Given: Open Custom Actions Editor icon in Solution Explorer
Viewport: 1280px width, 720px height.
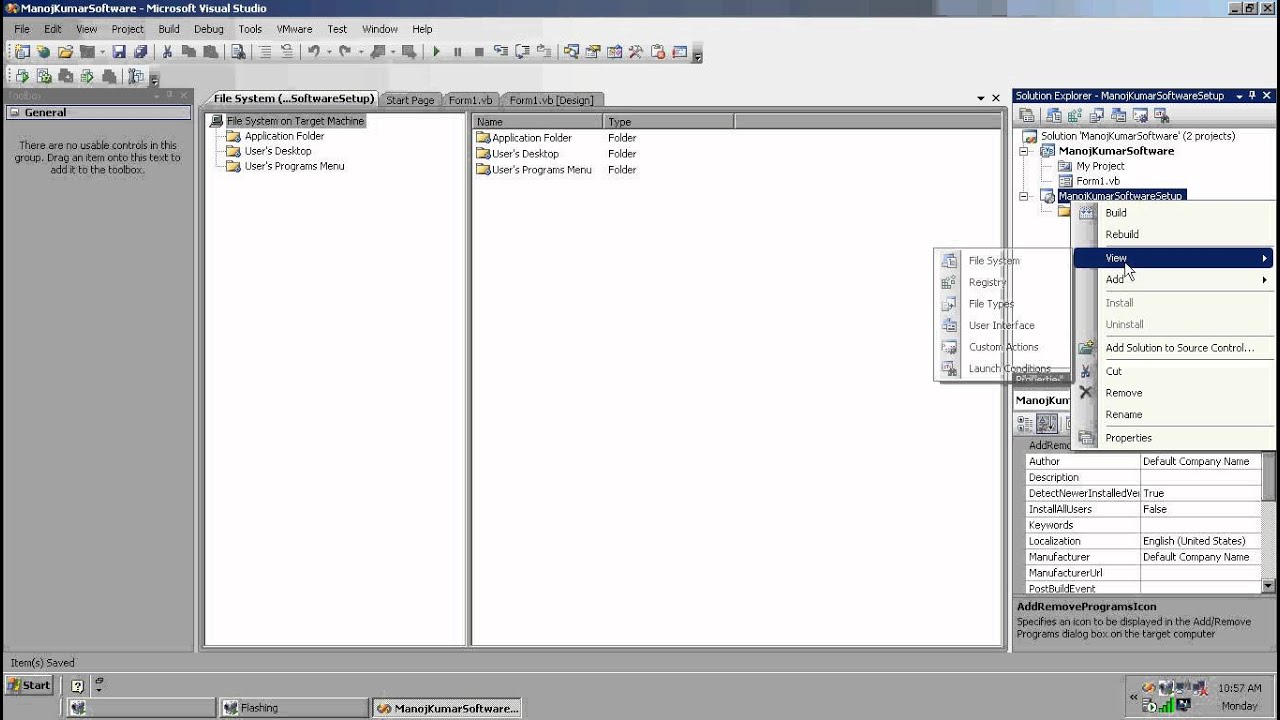Looking at the screenshot, I should click(1139, 116).
